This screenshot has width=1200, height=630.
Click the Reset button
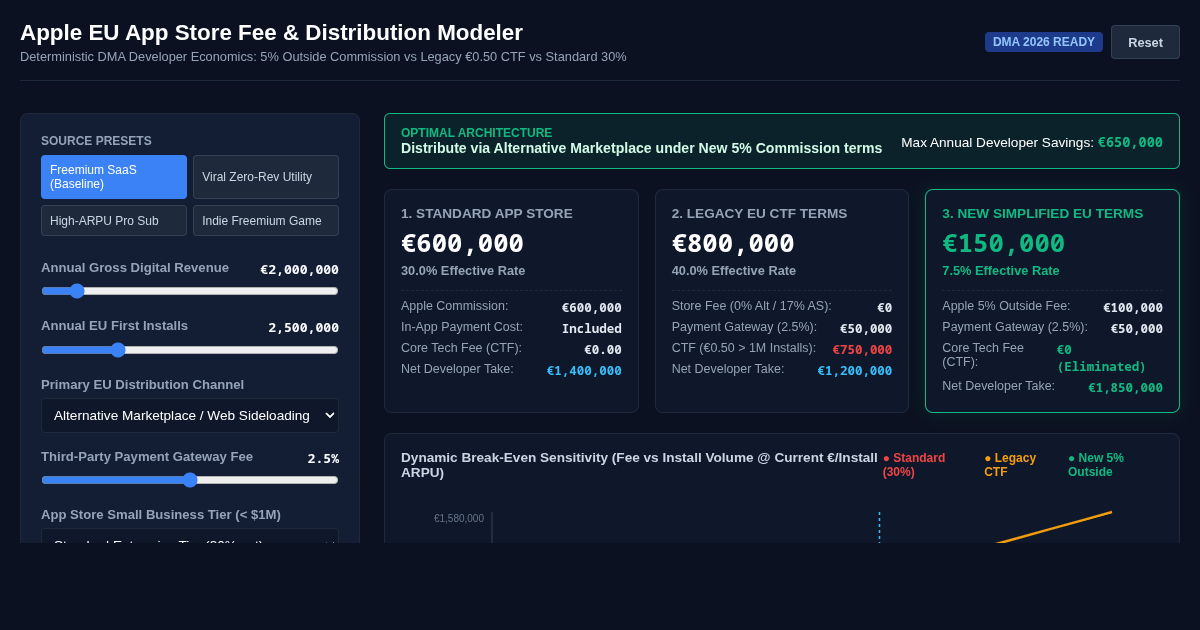[x=1145, y=42]
